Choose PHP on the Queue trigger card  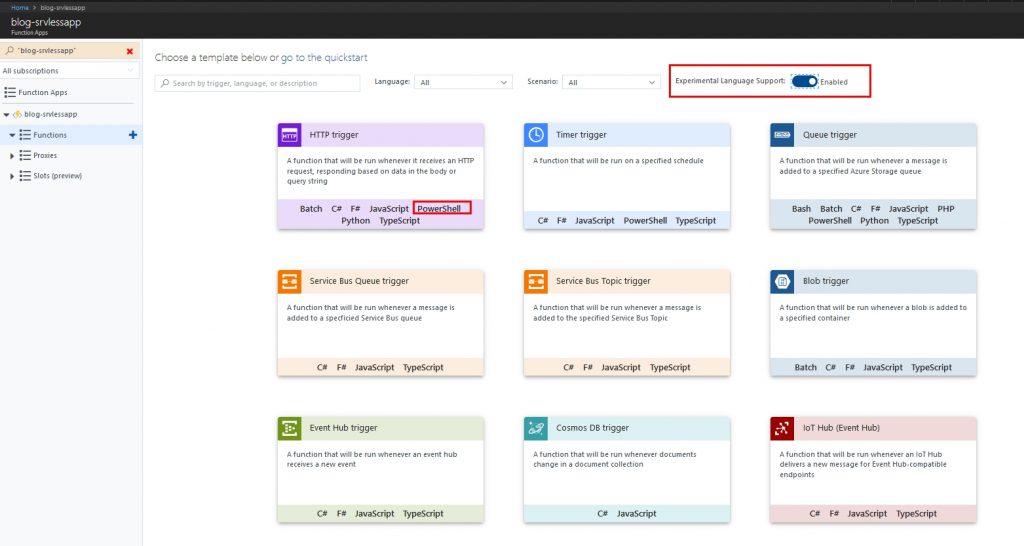pos(946,209)
